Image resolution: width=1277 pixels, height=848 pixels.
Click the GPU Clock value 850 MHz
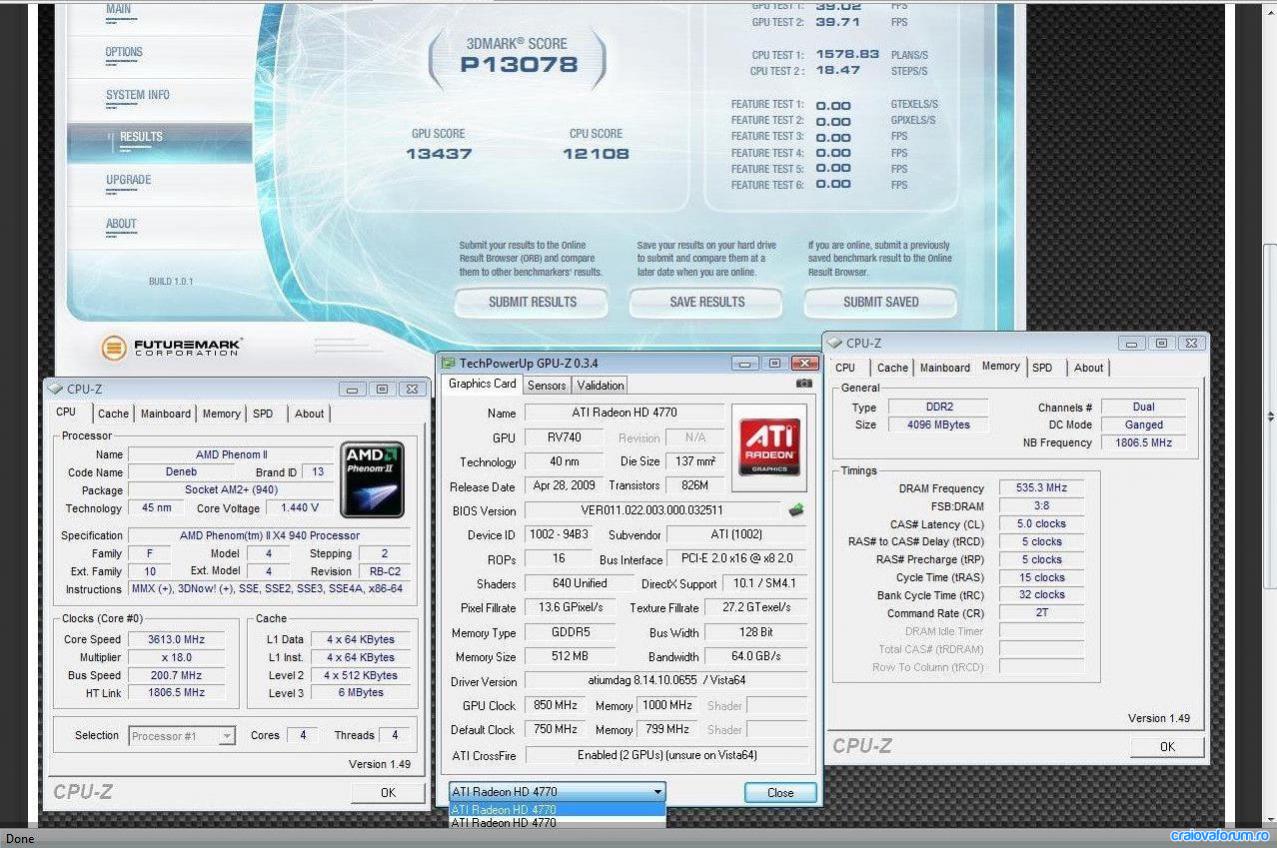click(555, 706)
